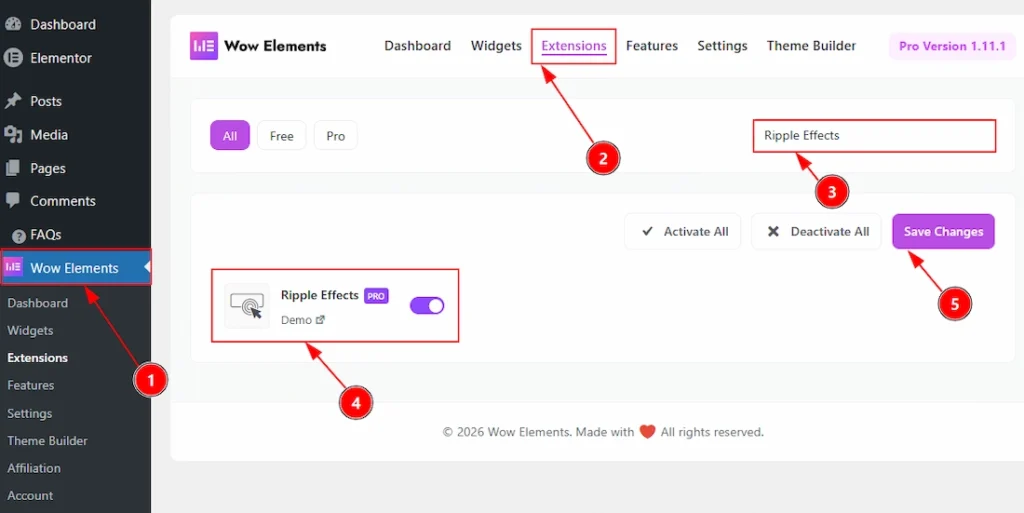This screenshot has width=1024, height=513.
Task: Filter extensions by Pro
Action: [336, 136]
